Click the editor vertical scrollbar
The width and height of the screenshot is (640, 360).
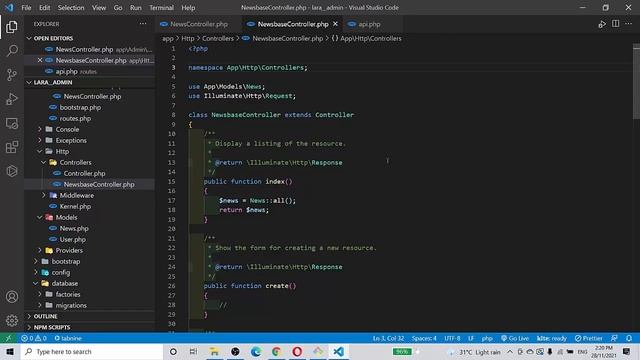[x=636, y=82]
